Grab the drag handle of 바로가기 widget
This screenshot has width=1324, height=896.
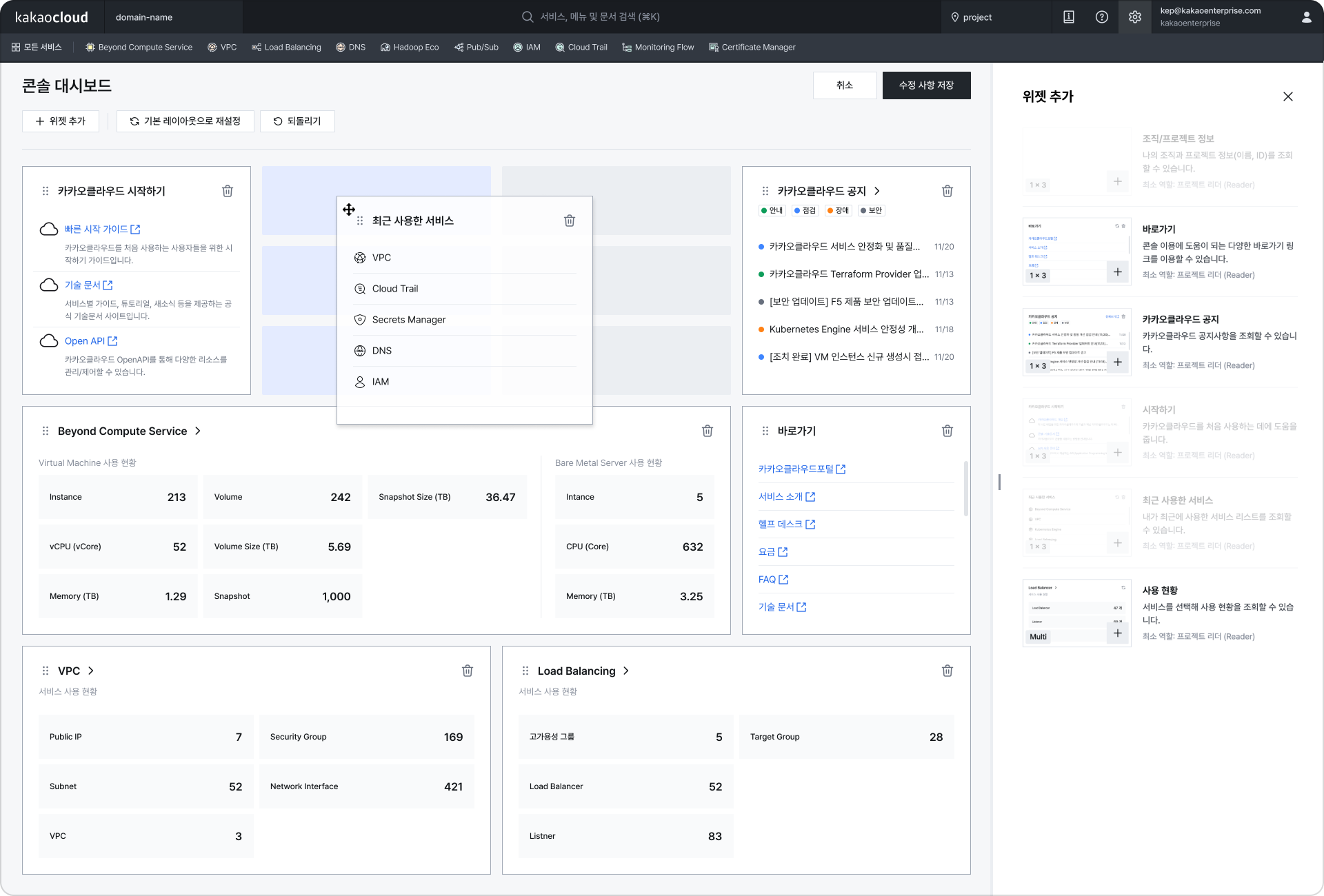click(765, 431)
